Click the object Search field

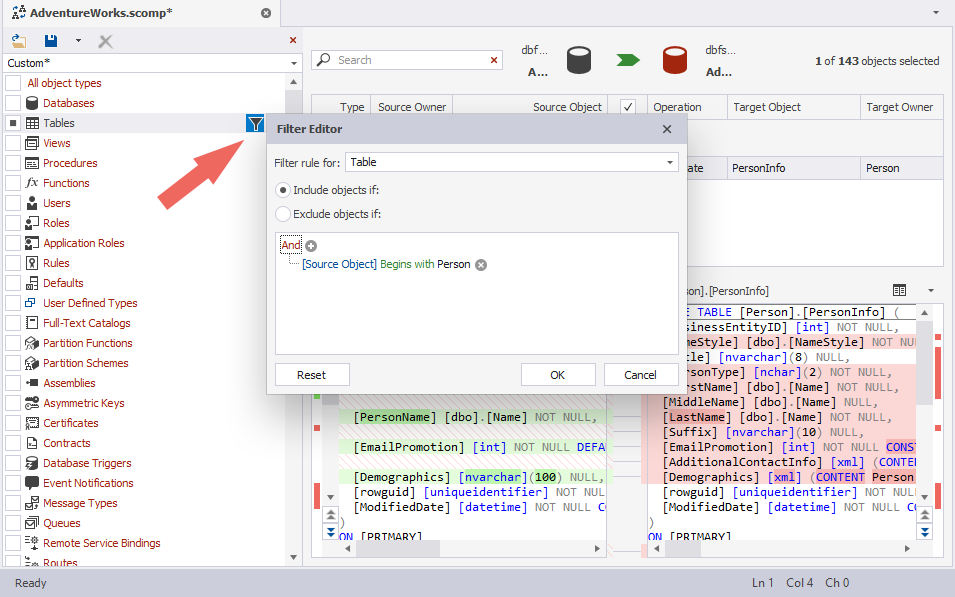(407, 60)
